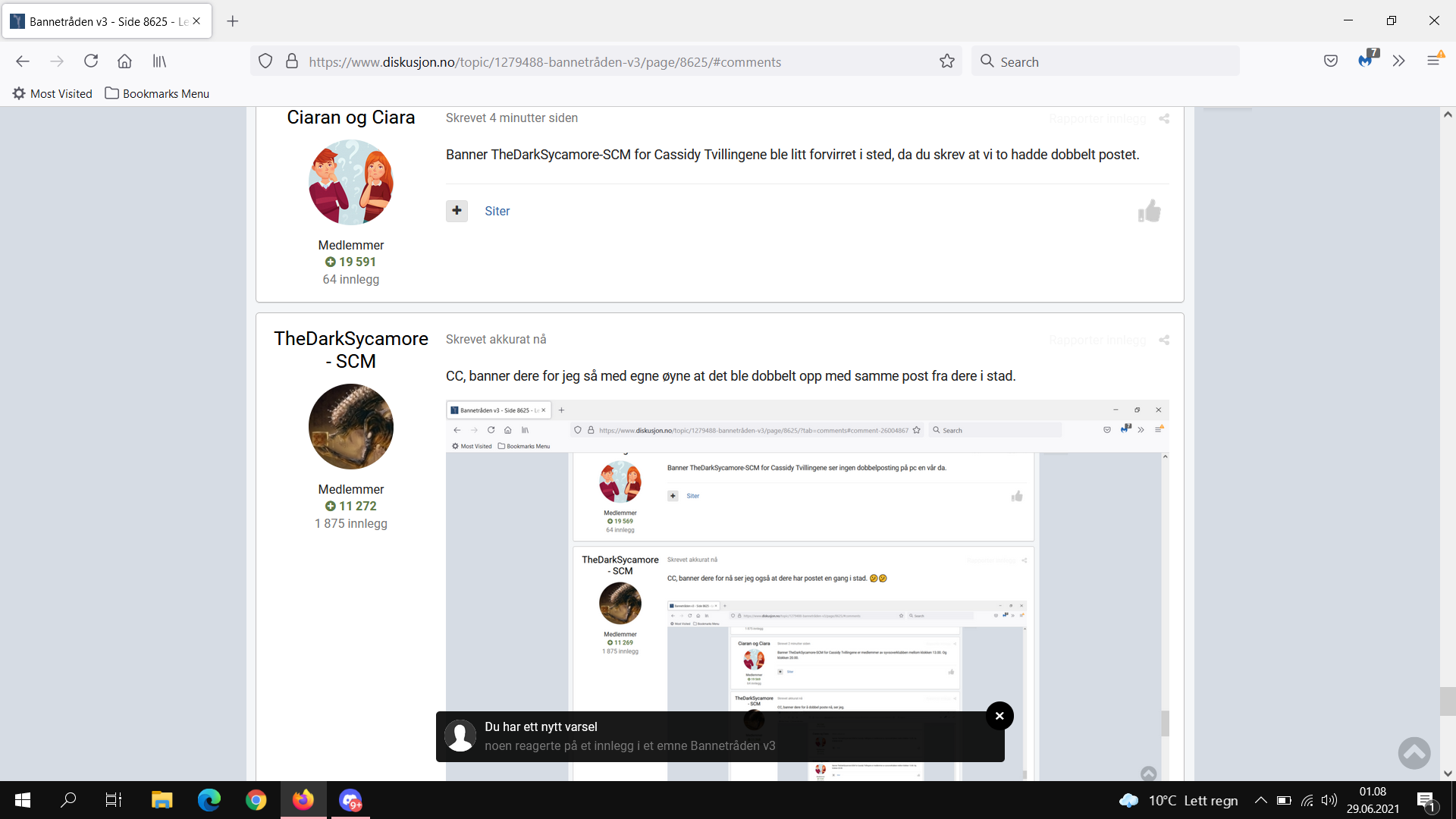Dismiss the new notification popup
Viewport: 1456px width, 819px height.
point(999,716)
